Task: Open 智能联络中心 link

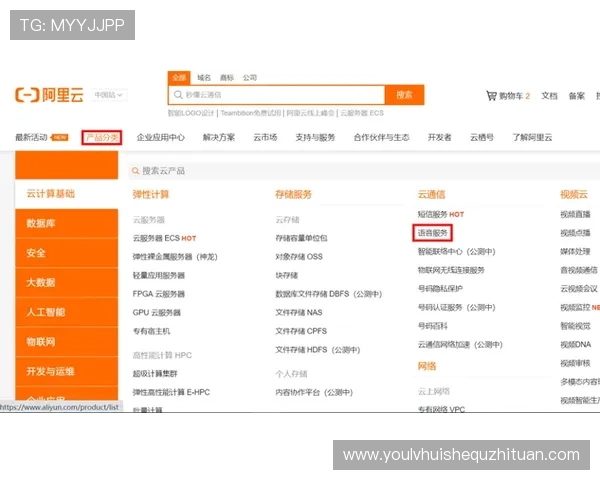Action: [x=457, y=251]
